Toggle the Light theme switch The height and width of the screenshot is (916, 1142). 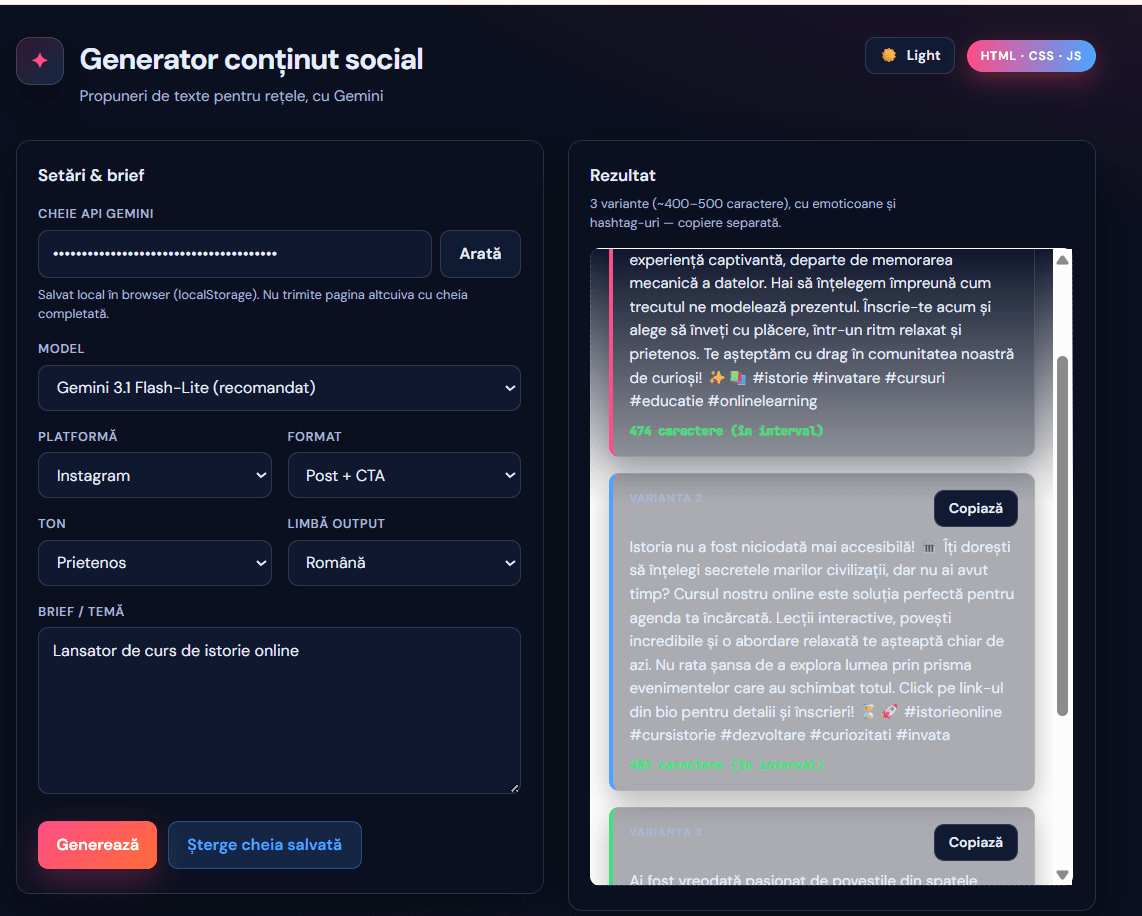pos(909,56)
